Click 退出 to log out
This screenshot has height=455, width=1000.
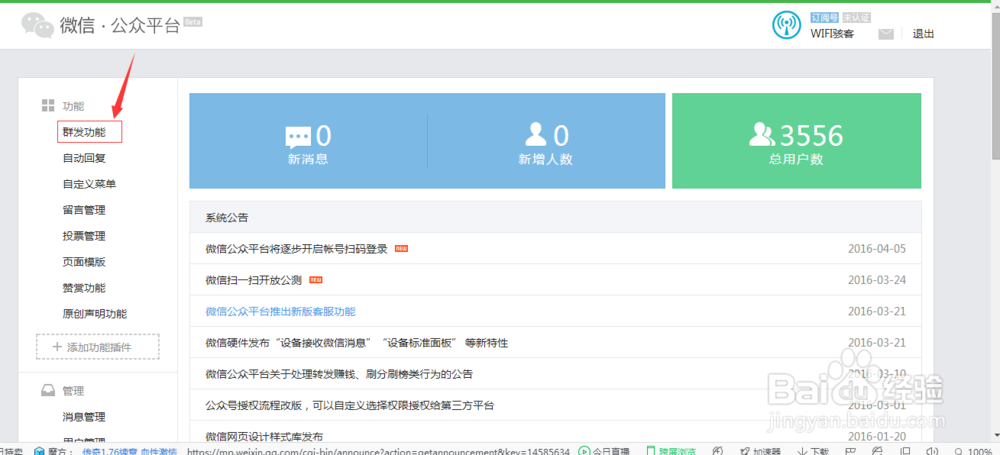(x=923, y=34)
